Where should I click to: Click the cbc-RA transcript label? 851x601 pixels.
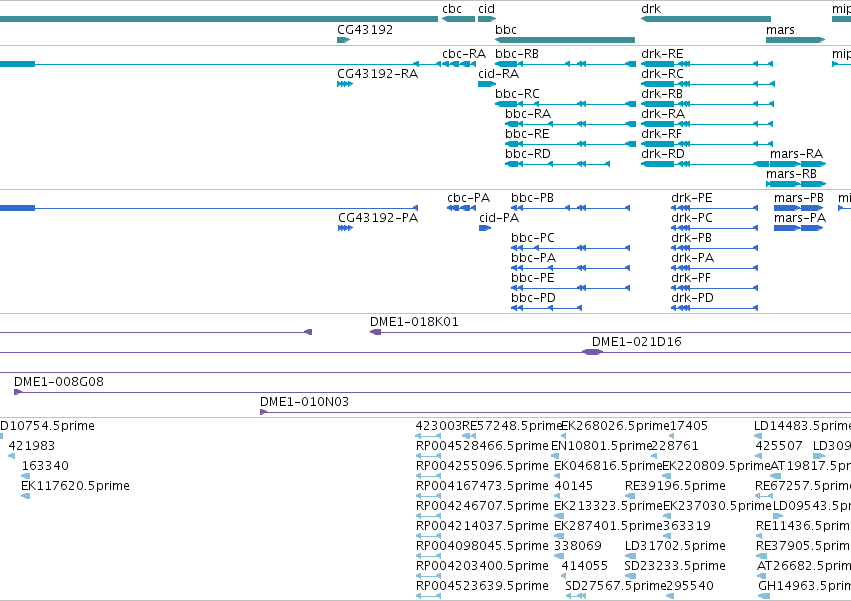tap(464, 54)
